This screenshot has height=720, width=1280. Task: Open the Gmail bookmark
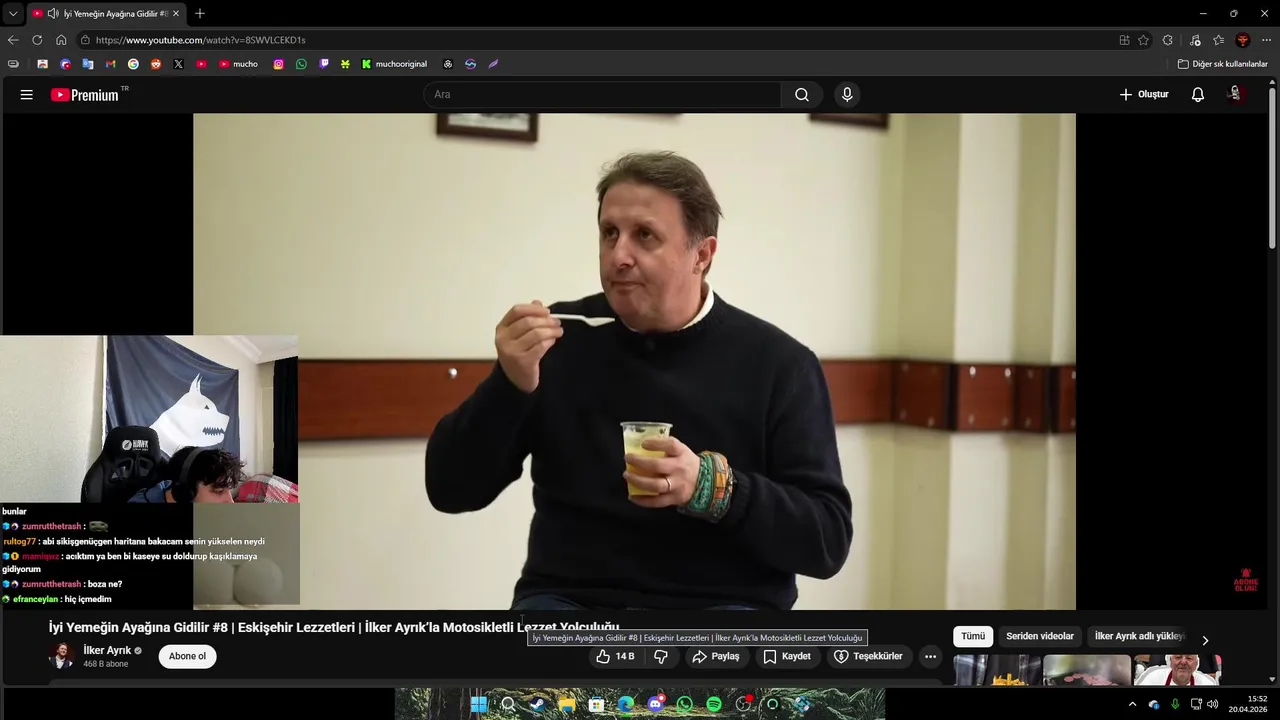[x=110, y=64]
